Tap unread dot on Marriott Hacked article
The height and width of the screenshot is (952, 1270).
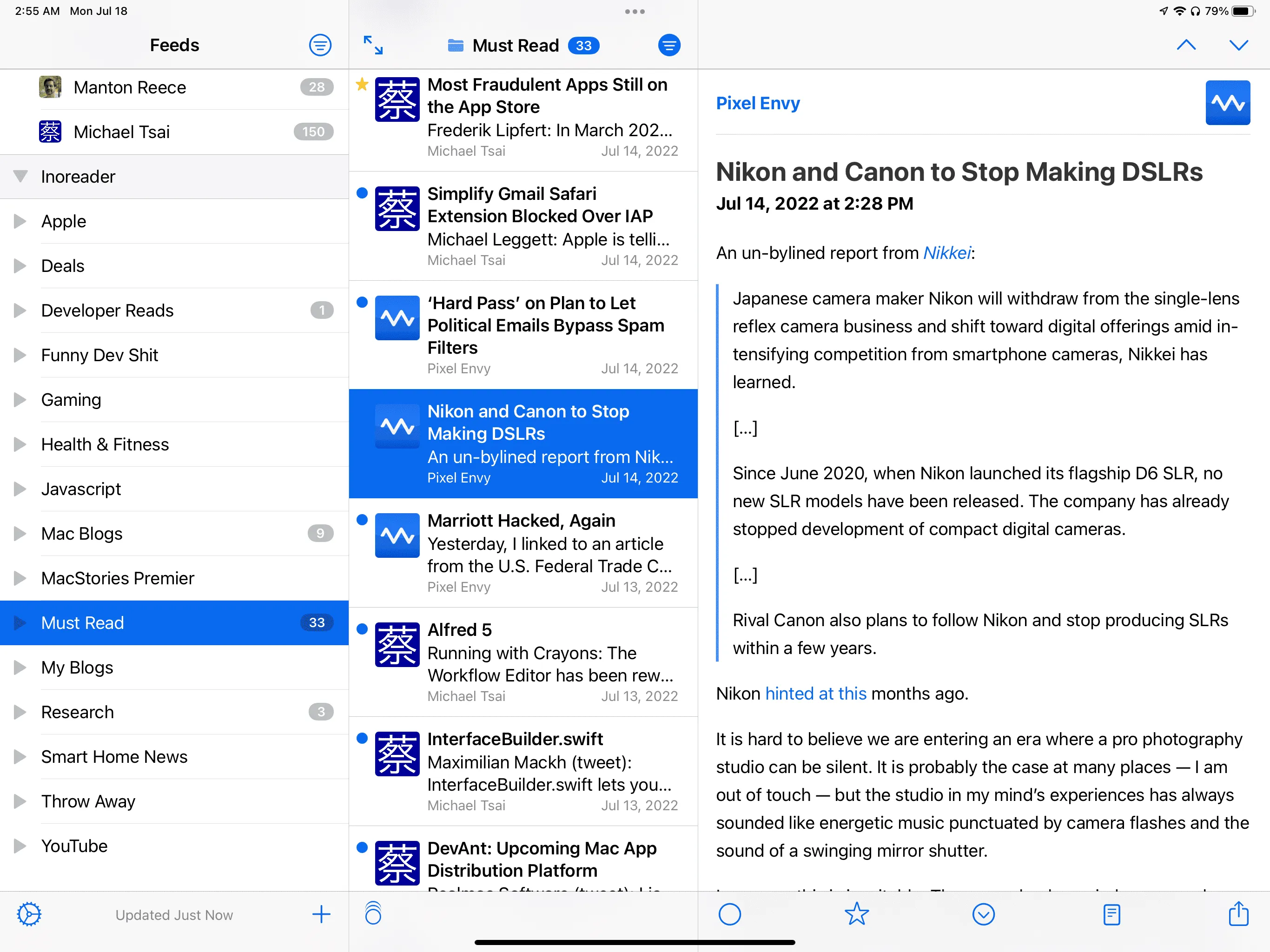pos(362,520)
